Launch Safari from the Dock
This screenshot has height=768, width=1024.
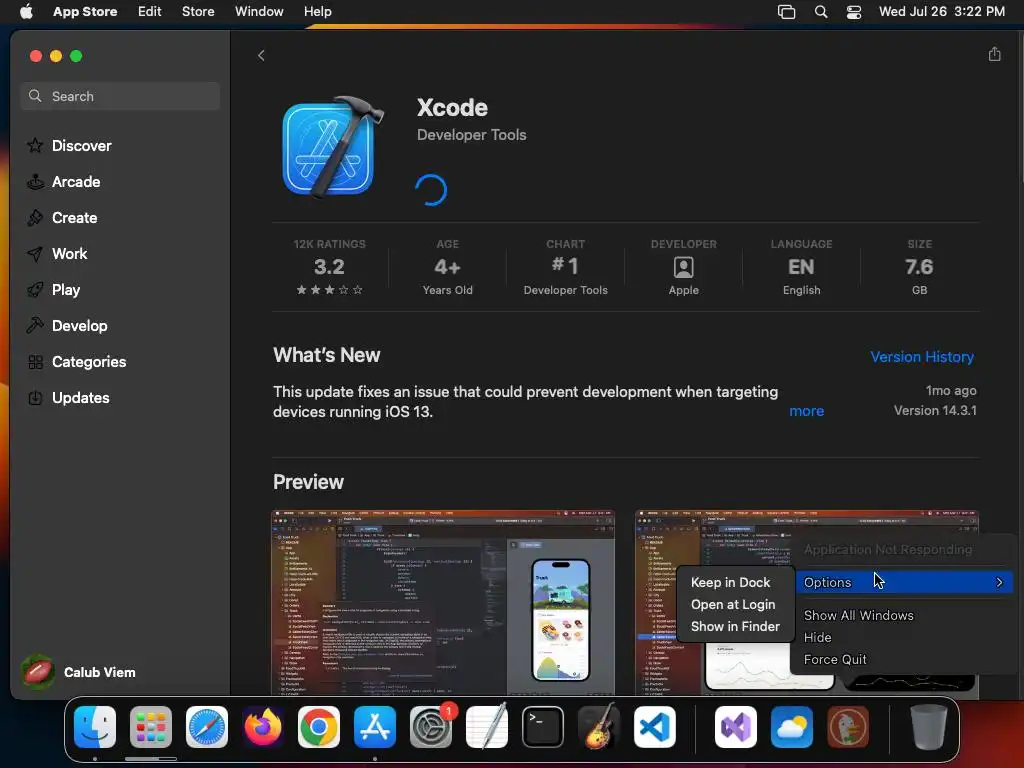pyautogui.click(x=207, y=727)
